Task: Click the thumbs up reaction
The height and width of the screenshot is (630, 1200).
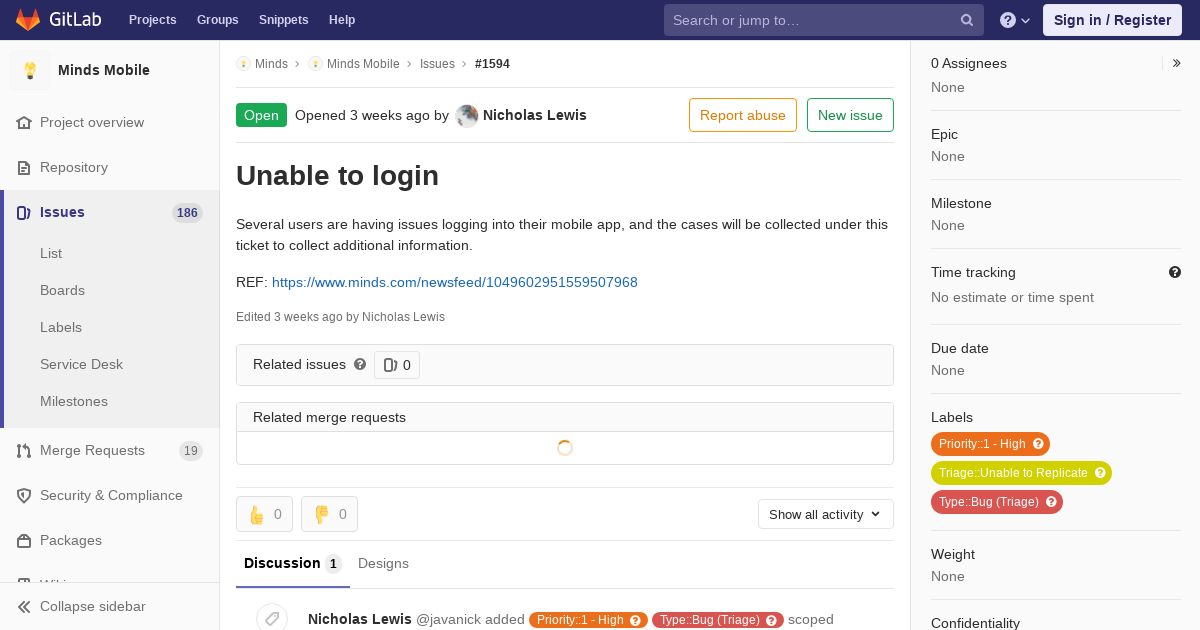Action: 264,514
